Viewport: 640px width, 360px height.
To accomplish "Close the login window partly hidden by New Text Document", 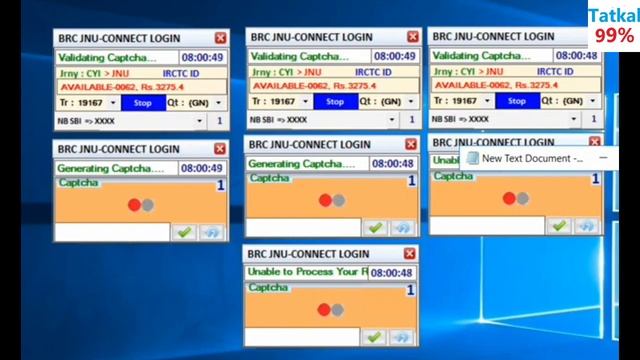I will coord(595,141).
